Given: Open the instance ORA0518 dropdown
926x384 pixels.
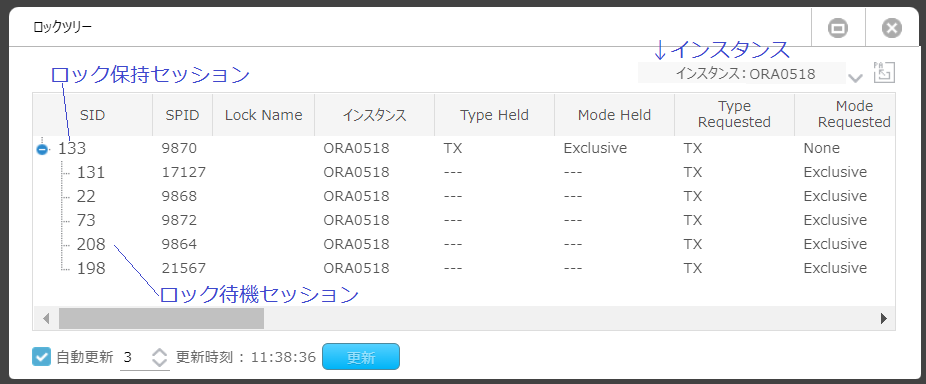Looking at the screenshot, I should coord(855,77).
